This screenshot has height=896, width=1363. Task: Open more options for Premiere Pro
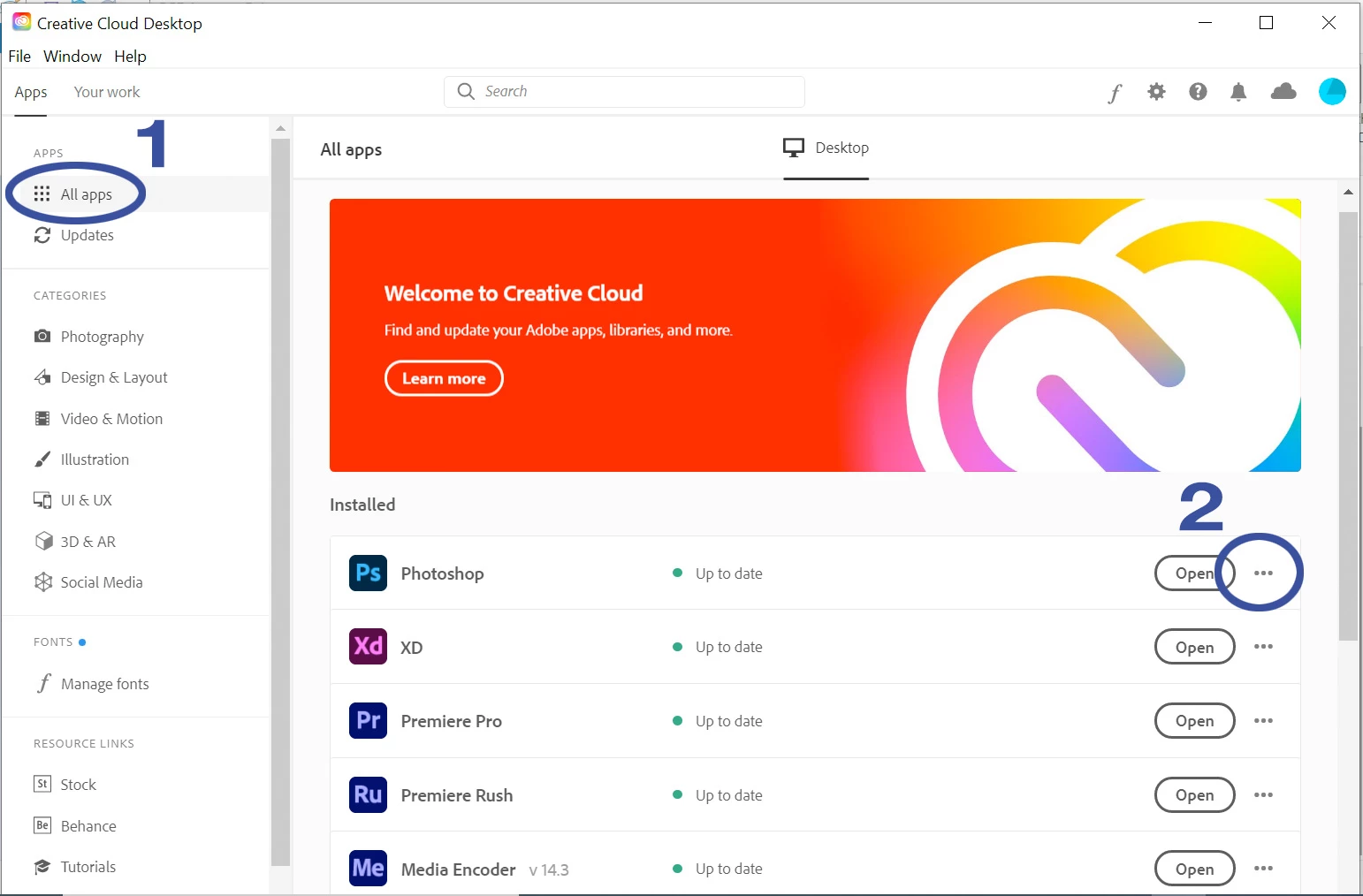pos(1263,721)
